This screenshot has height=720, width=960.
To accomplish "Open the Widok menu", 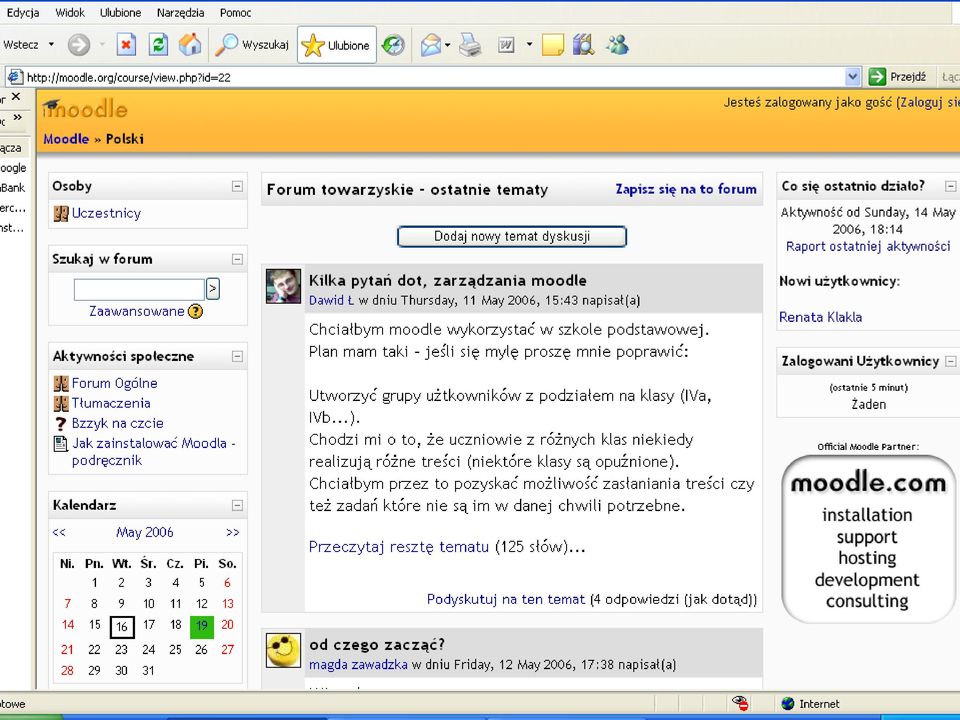I will pos(70,12).
